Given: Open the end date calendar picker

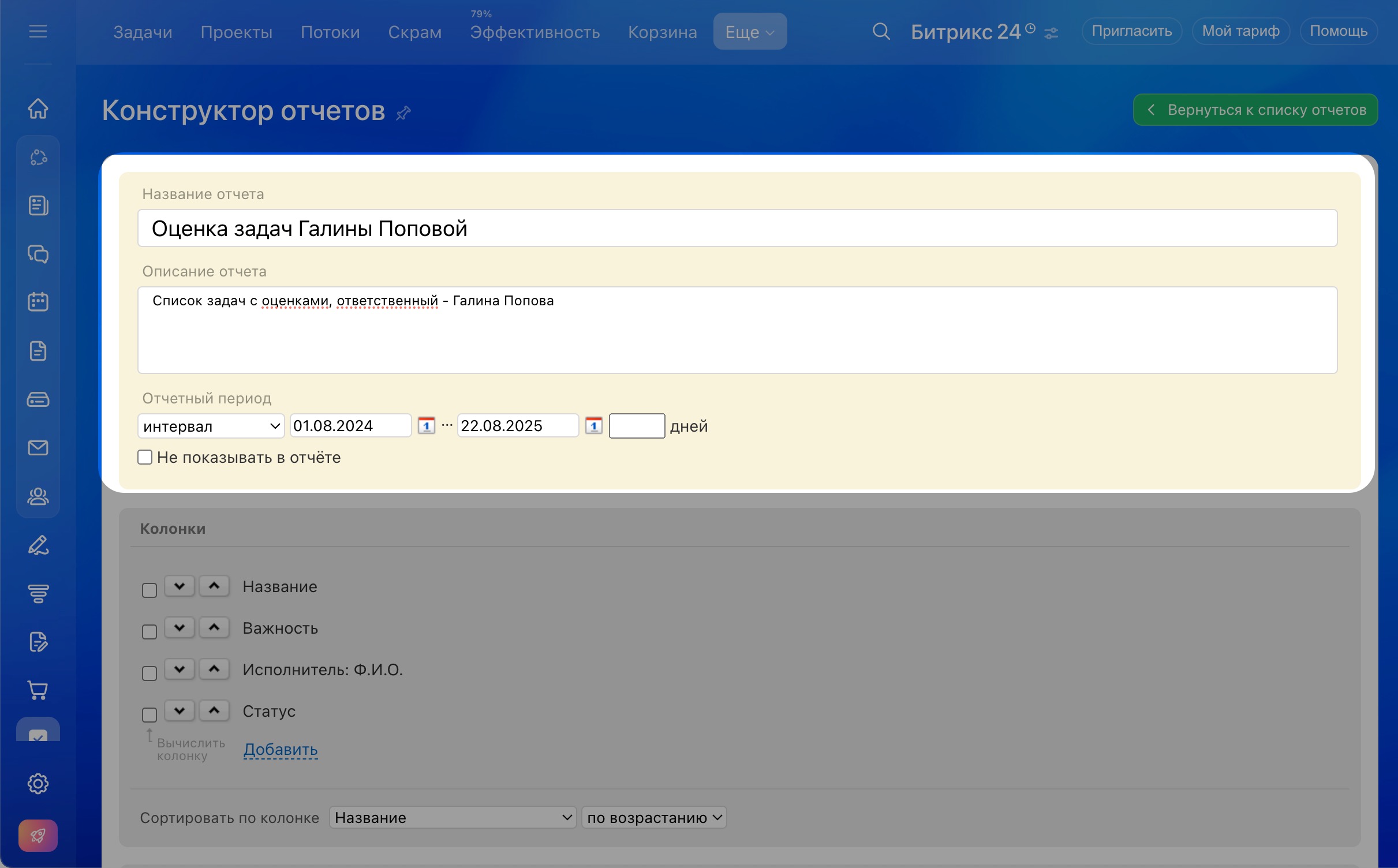Looking at the screenshot, I should (x=593, y=426).
